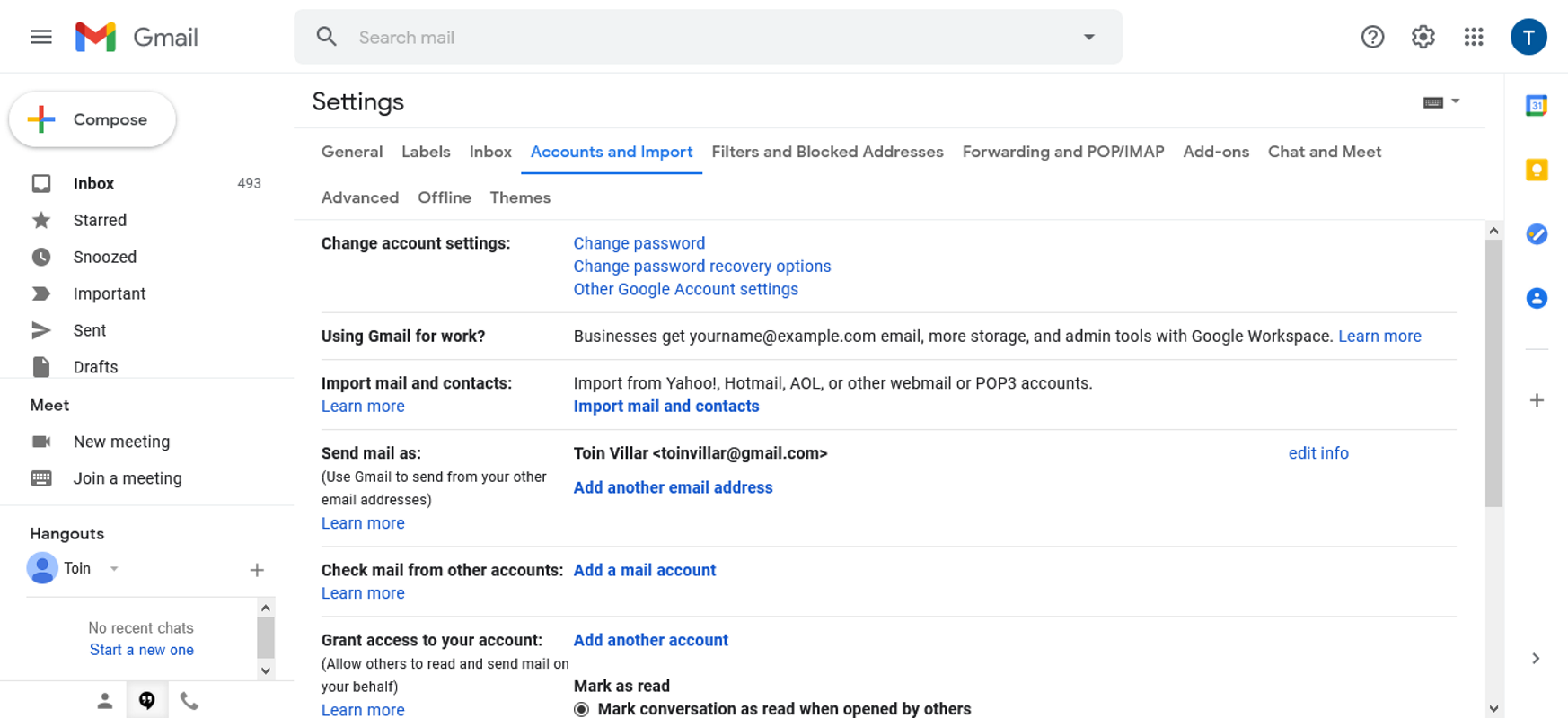This screenshot has height=718, width=1568.
Task: Switch to the Hangouts phone calls tab
Action: tap(189, 701)
